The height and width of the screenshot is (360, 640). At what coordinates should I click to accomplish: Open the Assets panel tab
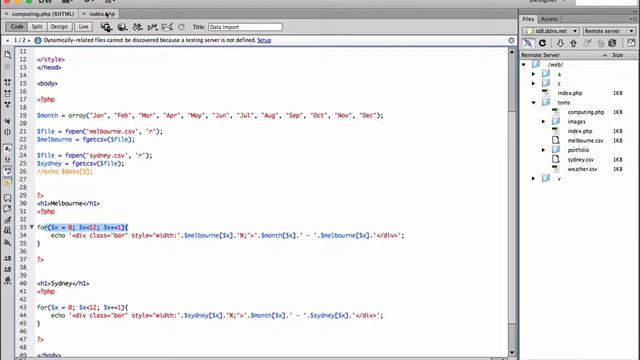click(x=549, y=19)
